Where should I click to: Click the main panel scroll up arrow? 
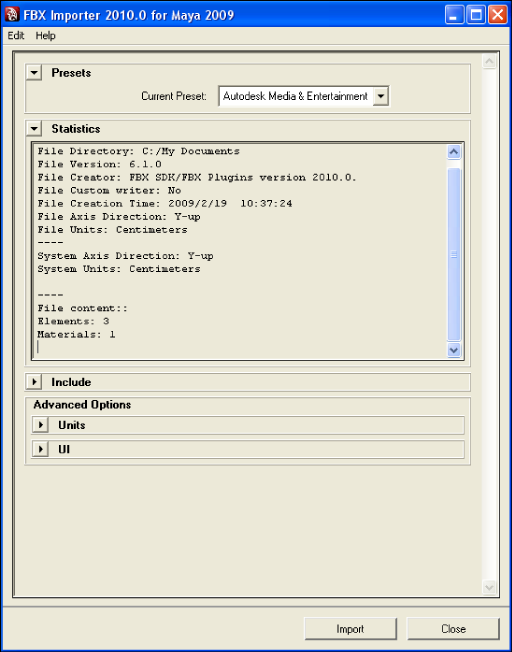point(489,62)
